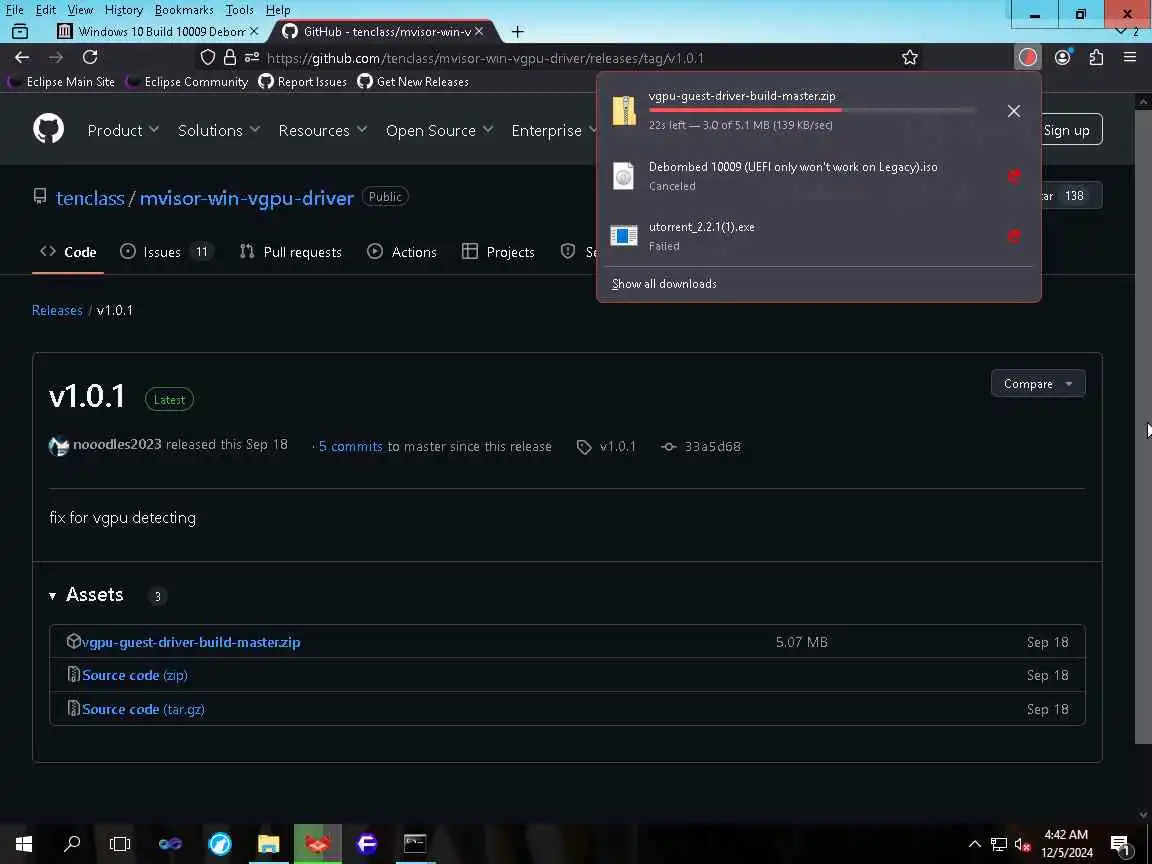Download Source code (tar.gz)

pyautogui.click(x=143, y=710)
